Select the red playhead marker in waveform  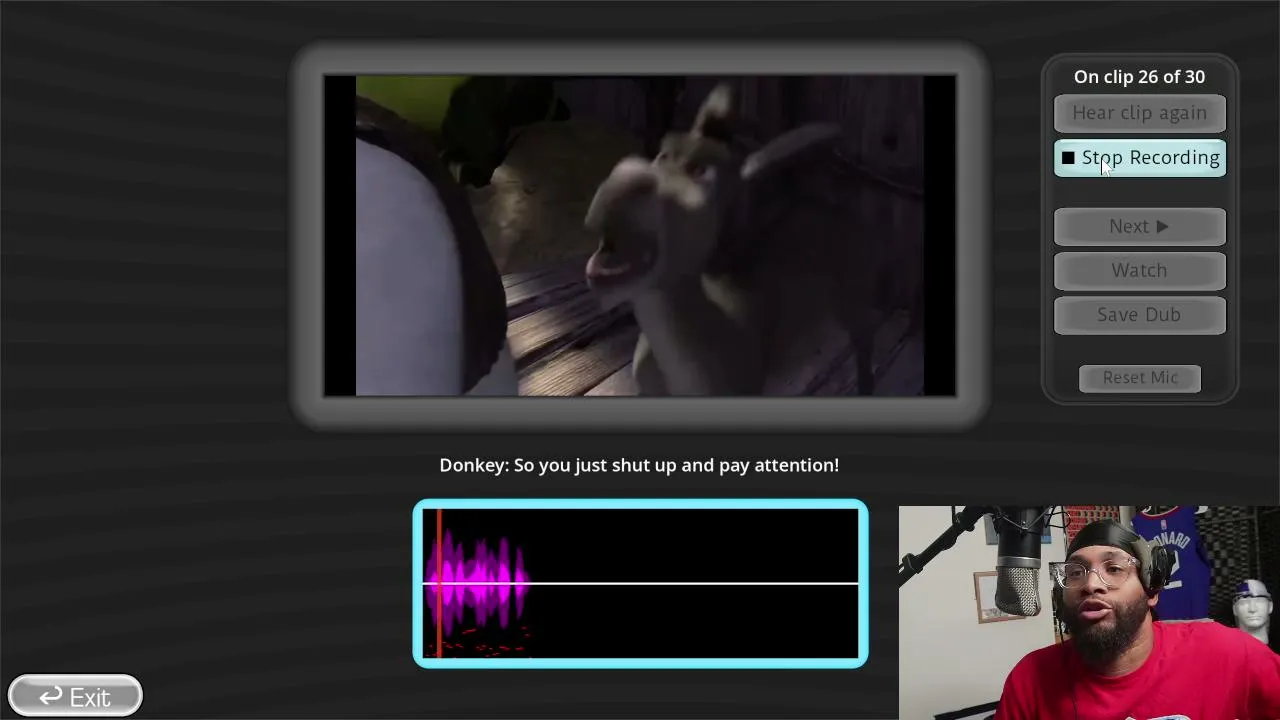pos(438,583)
